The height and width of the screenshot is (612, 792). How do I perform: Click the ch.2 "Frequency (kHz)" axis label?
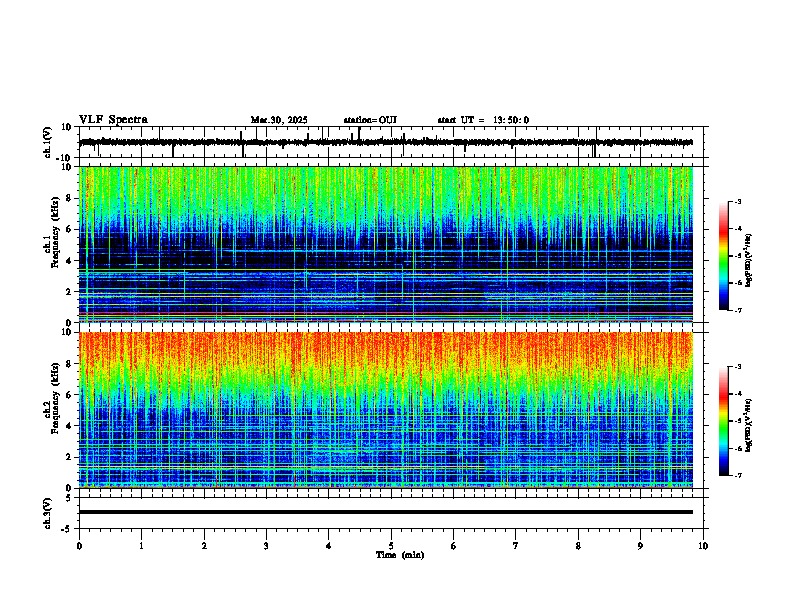55,398
